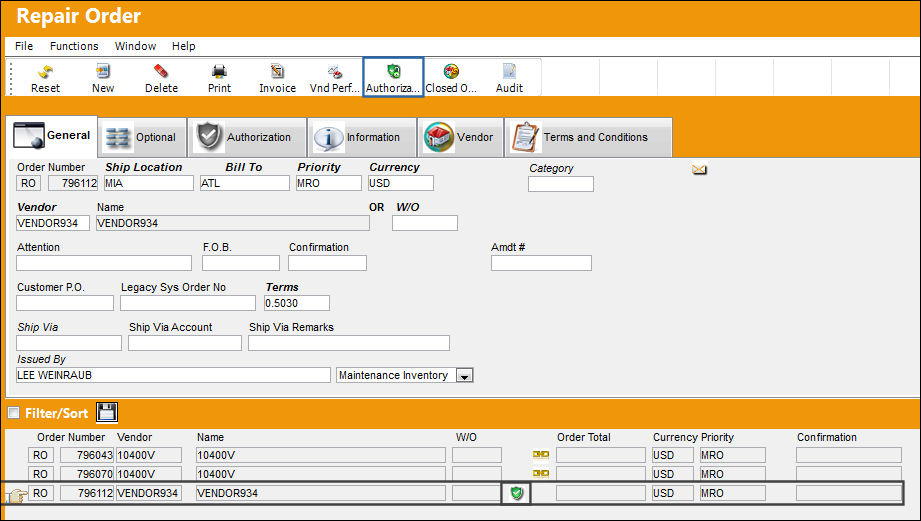Click the Order Total cell for order 796043
Image resolution: width=921 pixels, height=521 pixels.
pos(600,455)
